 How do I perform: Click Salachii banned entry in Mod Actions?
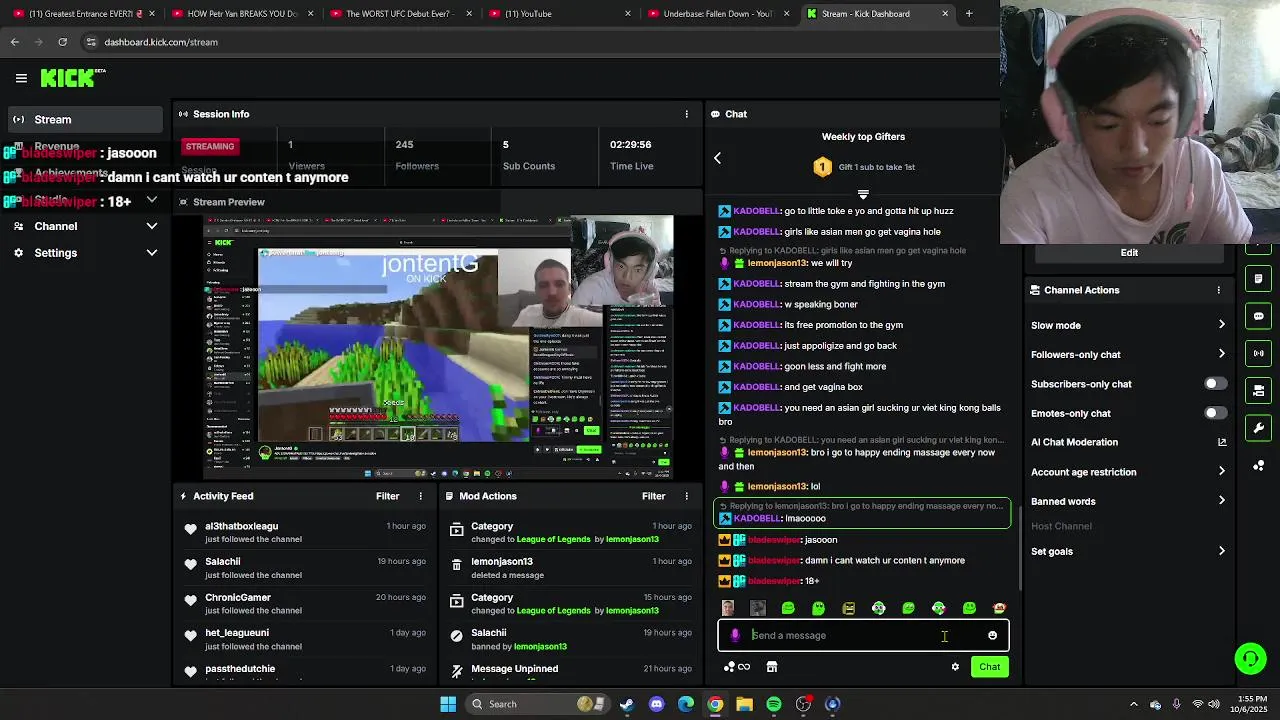(570, 639)
